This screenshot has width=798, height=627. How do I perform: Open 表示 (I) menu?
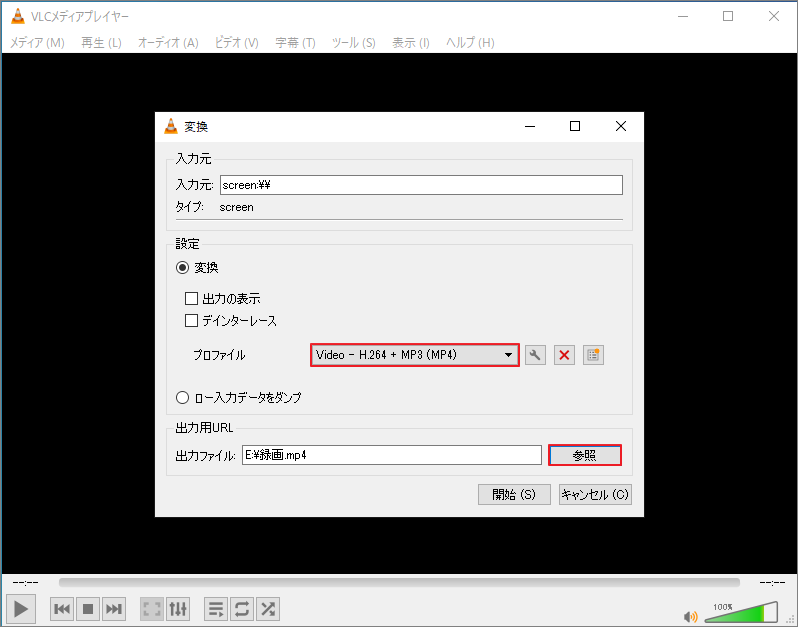[411, 43]
